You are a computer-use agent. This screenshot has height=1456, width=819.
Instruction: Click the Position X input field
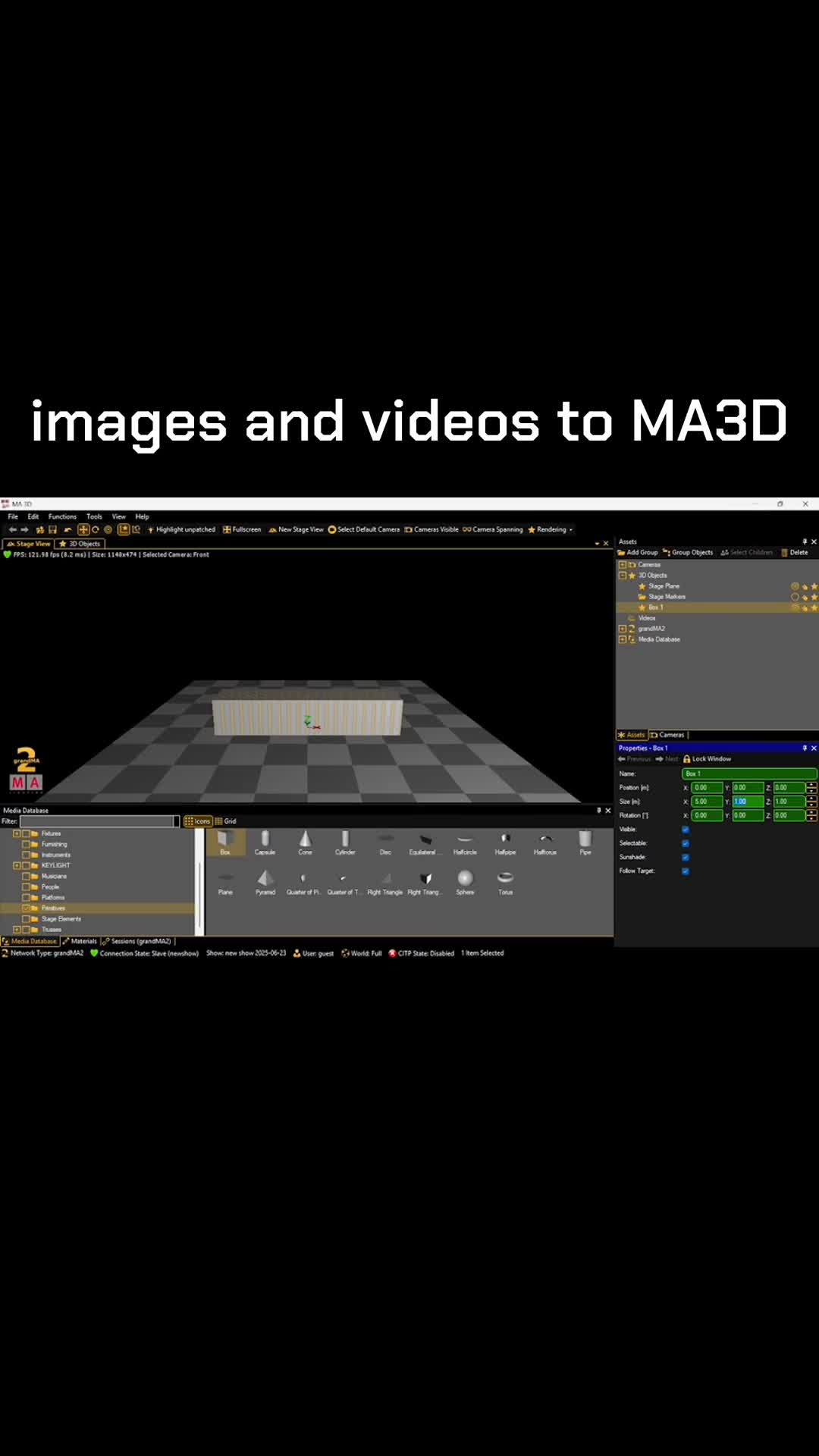707,788
